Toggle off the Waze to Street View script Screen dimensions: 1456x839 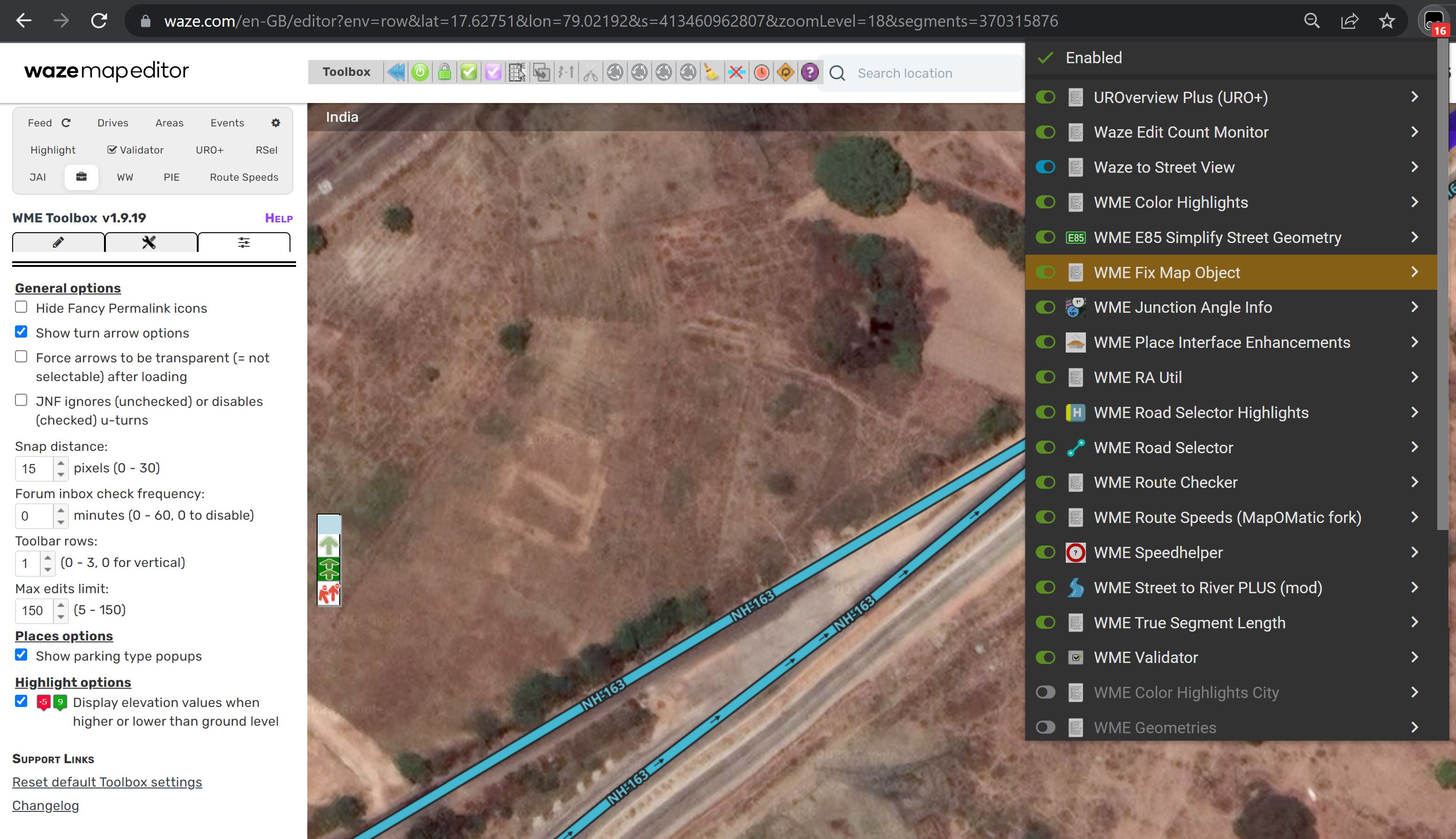tap(1045, 167)
